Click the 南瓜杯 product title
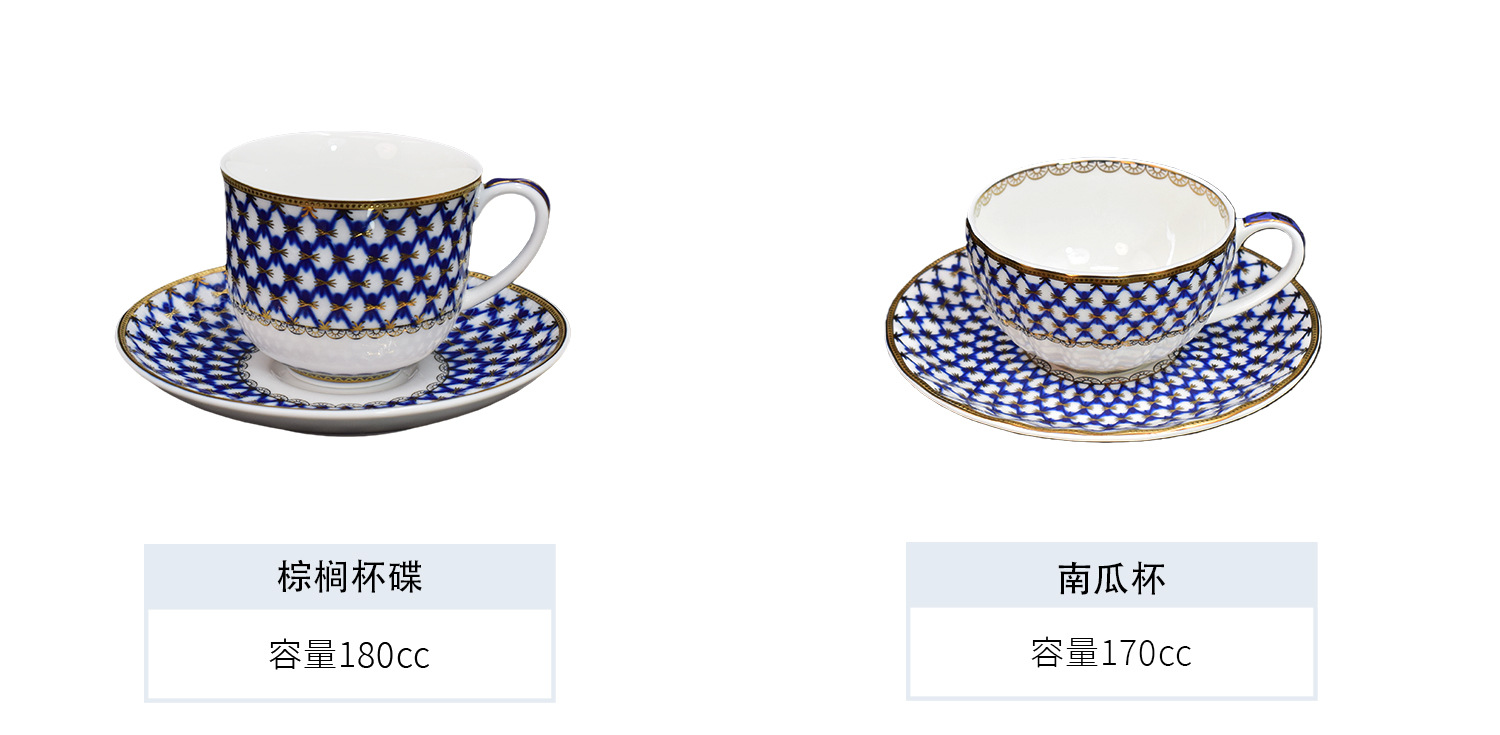 1111,577
